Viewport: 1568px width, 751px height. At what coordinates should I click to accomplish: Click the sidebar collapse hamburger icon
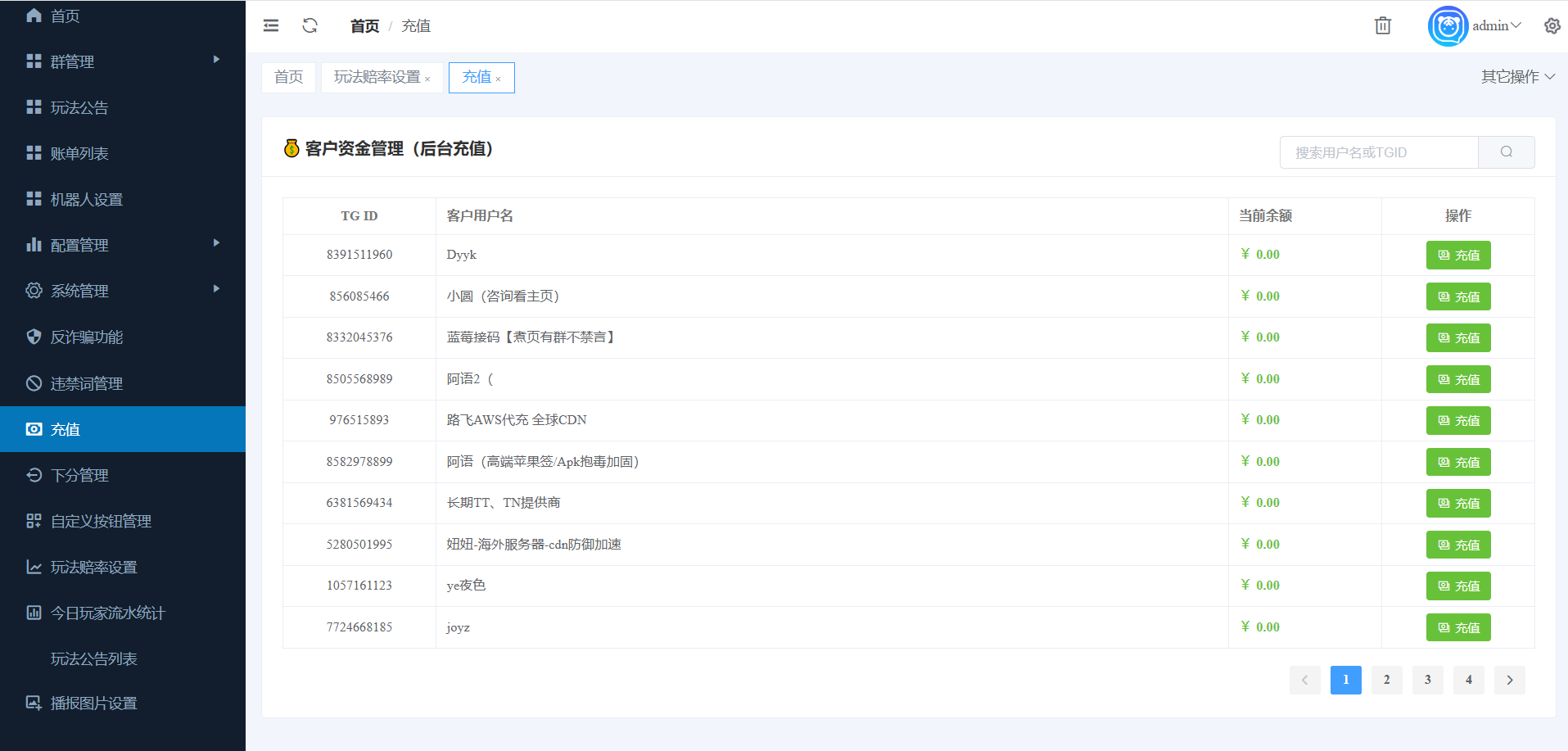click(x=271, y=26)
